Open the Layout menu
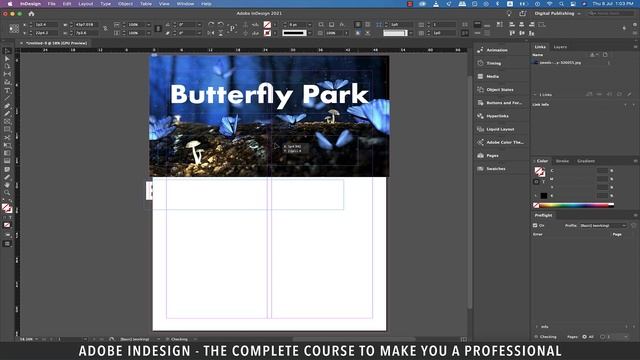 click(86, 4)
